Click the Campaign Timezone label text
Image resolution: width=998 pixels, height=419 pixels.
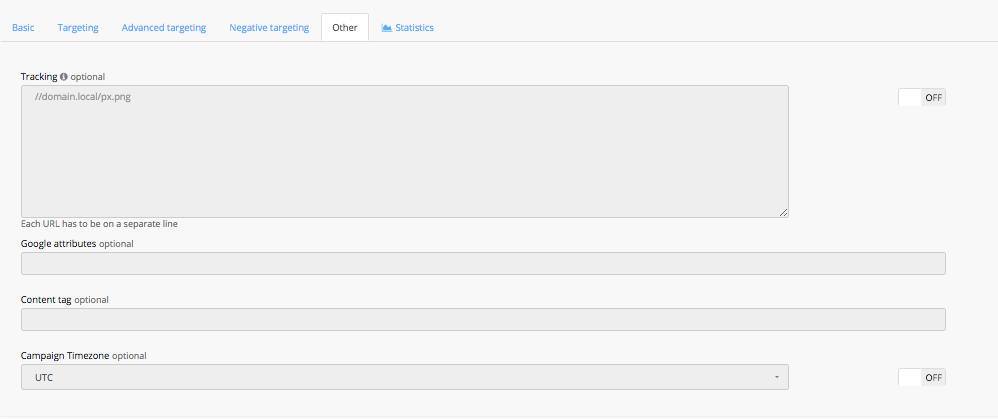65,355
